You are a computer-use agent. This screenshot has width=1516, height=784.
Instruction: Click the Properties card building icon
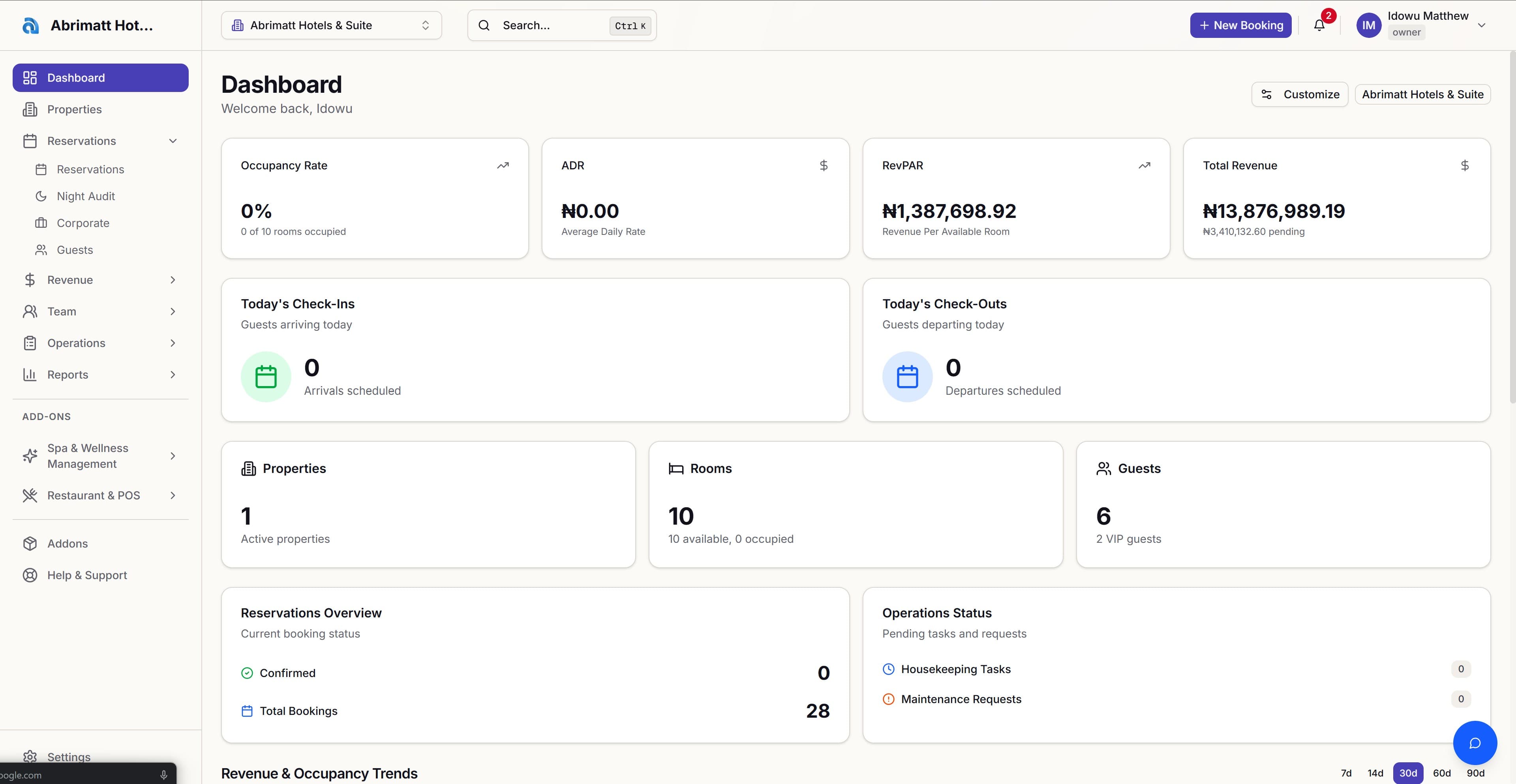click(x=248, y=469)
